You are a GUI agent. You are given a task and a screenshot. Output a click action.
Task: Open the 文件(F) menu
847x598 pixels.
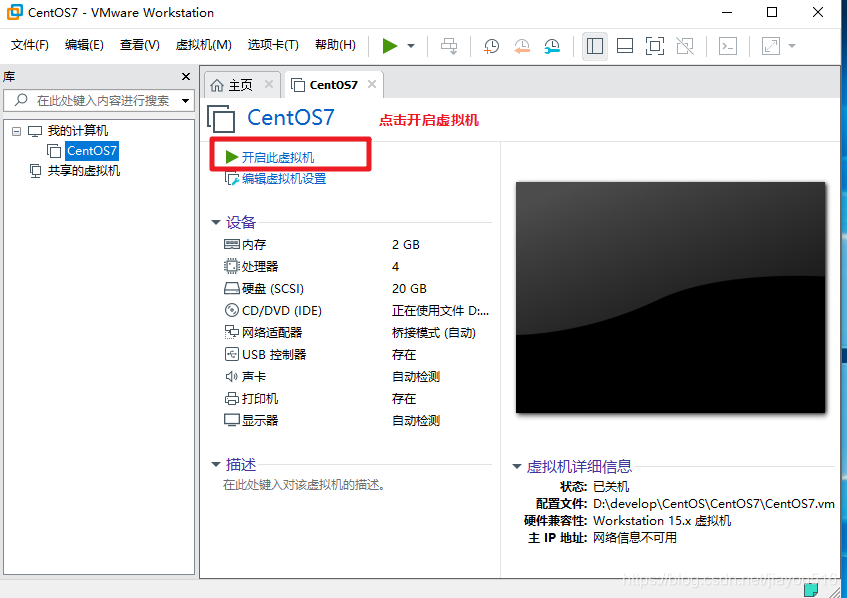coord(30,45)
